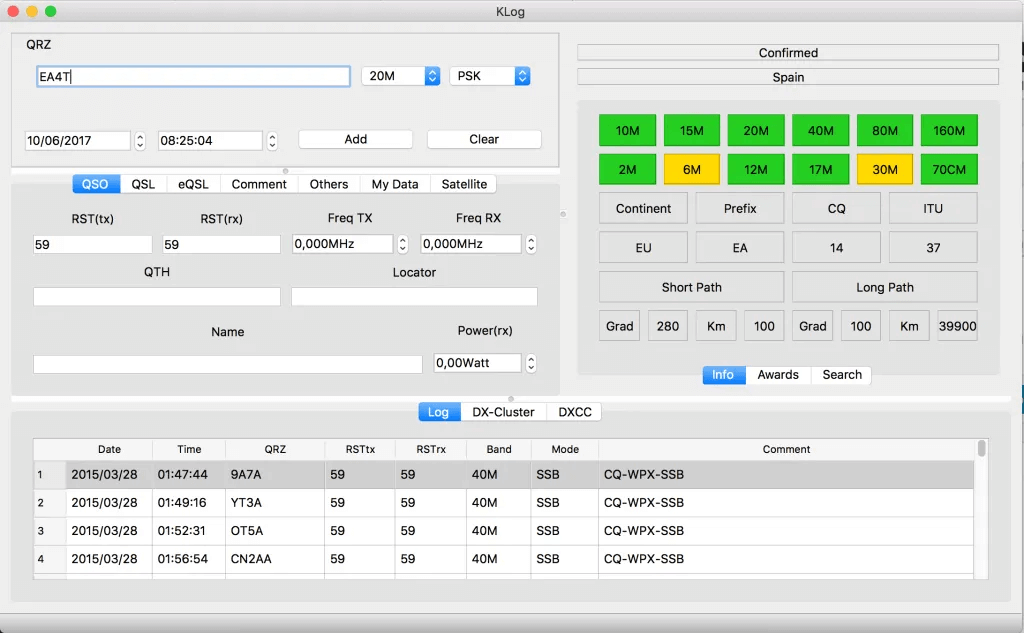The height and width of the screenshot is (633, 1024).
Task: Select the 9A7A log entry
Action: coord(504,475)
